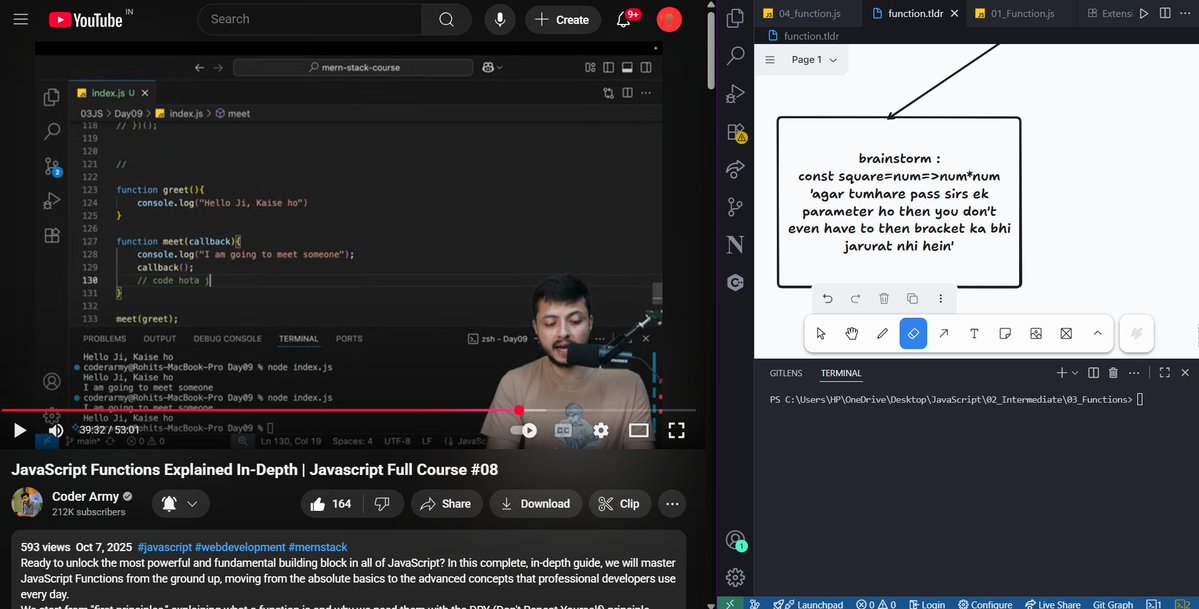The width and height of the screenshot is (1199, 609).
Task: Open the Page 1 dropdown in tldraw
Action: click(814, 60)
